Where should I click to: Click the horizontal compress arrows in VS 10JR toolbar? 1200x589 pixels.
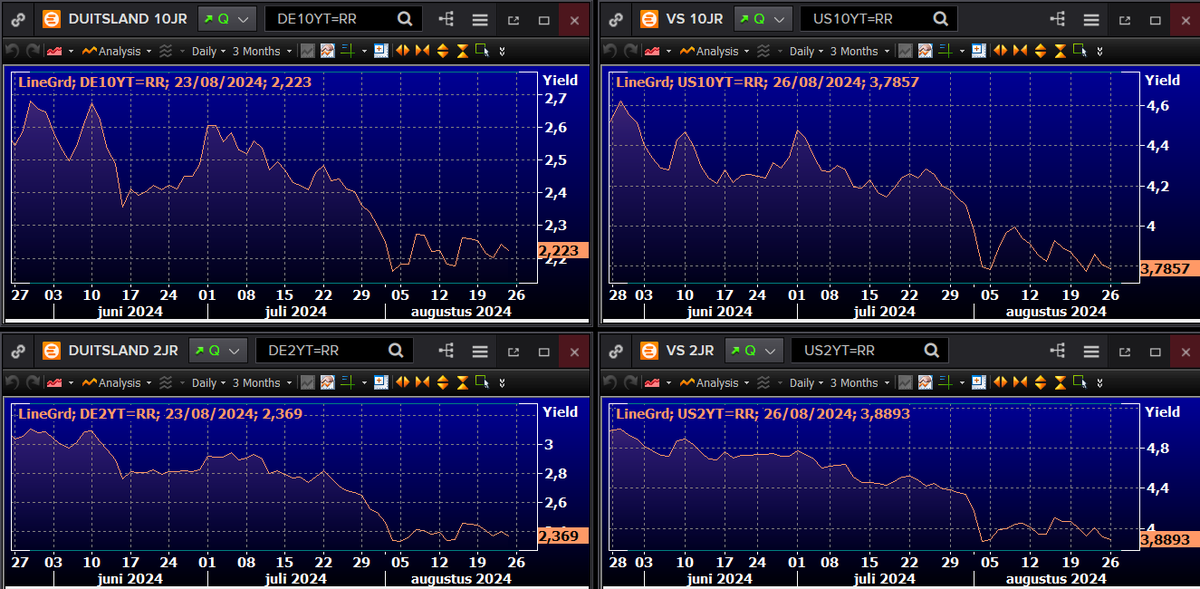(1020, 51)
